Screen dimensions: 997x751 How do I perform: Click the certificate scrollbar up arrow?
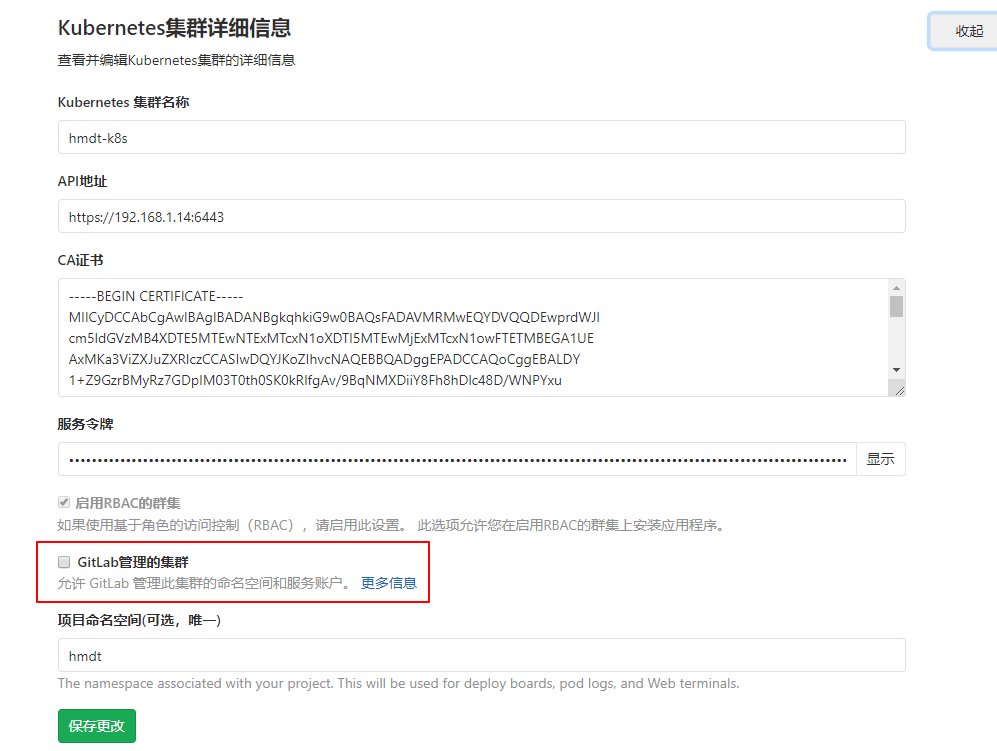point(898,286)
